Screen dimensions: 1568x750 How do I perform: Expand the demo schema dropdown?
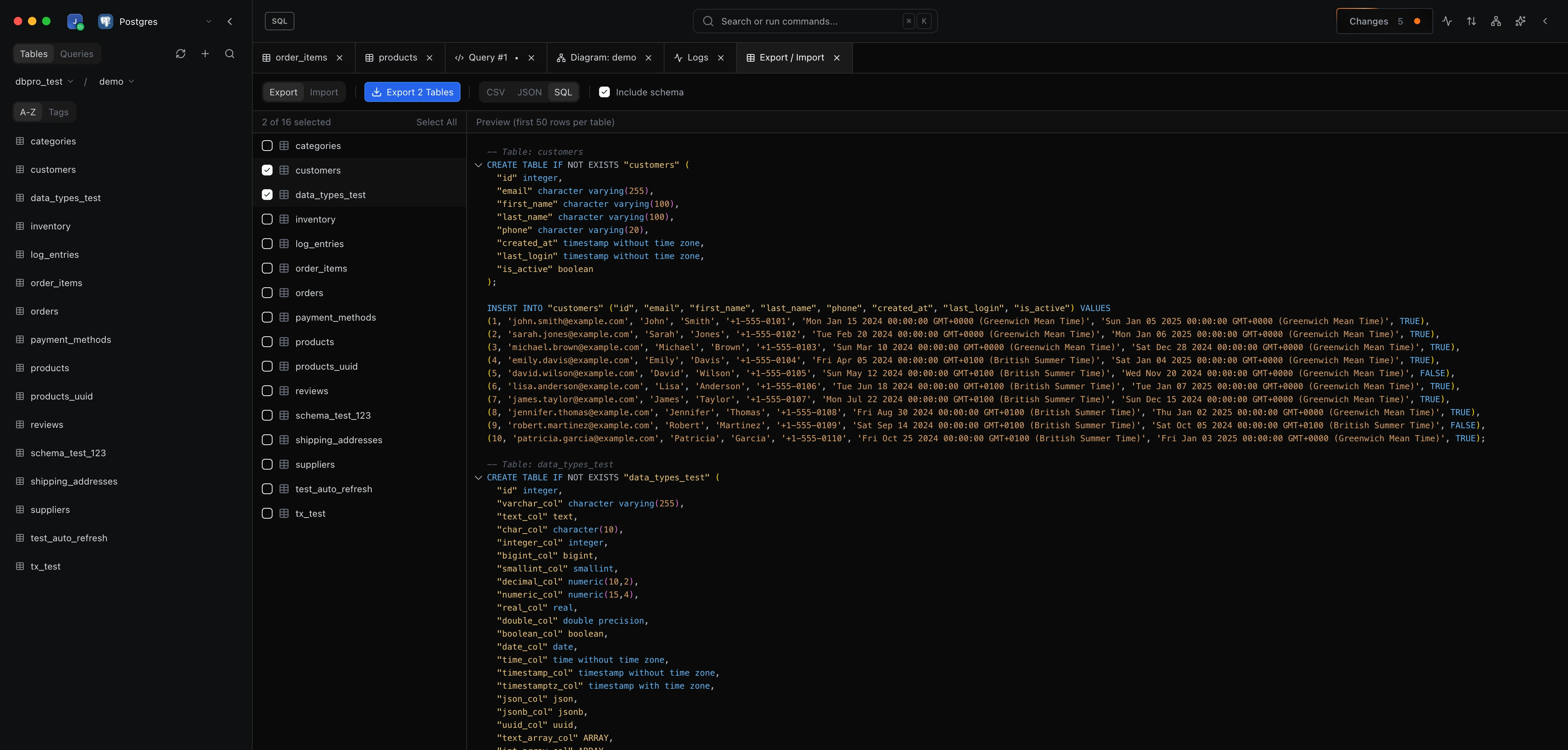116,82
